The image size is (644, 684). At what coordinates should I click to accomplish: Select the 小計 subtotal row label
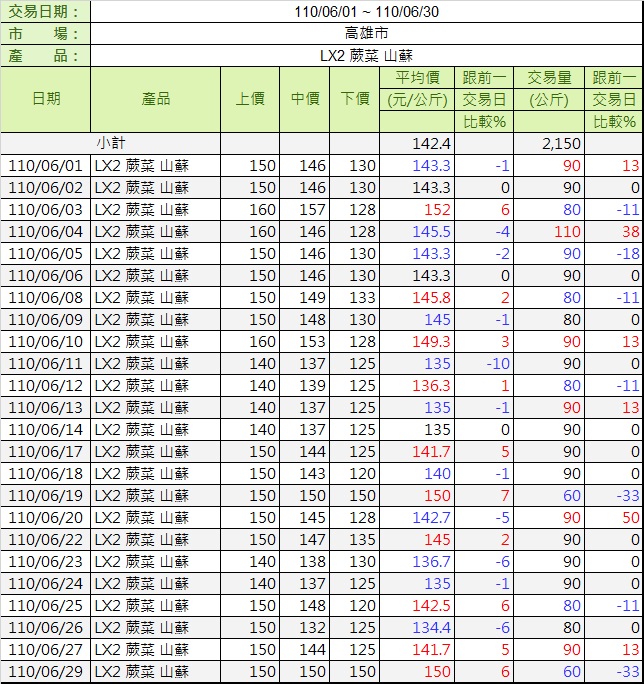point(111,144)
